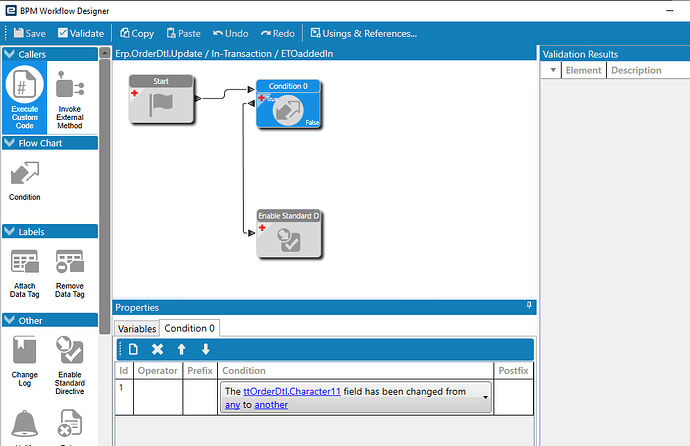Image resolution: width=690 pixels, height=446 pixels.
Task: Click the palette vertical scrollbar thumb
Action: [104, 196]
